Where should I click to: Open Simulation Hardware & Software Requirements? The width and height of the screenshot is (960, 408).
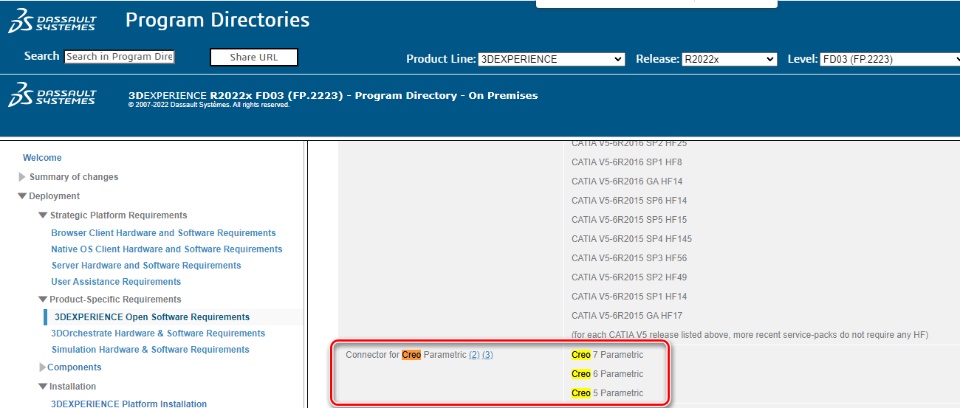[x=150, y=349]
